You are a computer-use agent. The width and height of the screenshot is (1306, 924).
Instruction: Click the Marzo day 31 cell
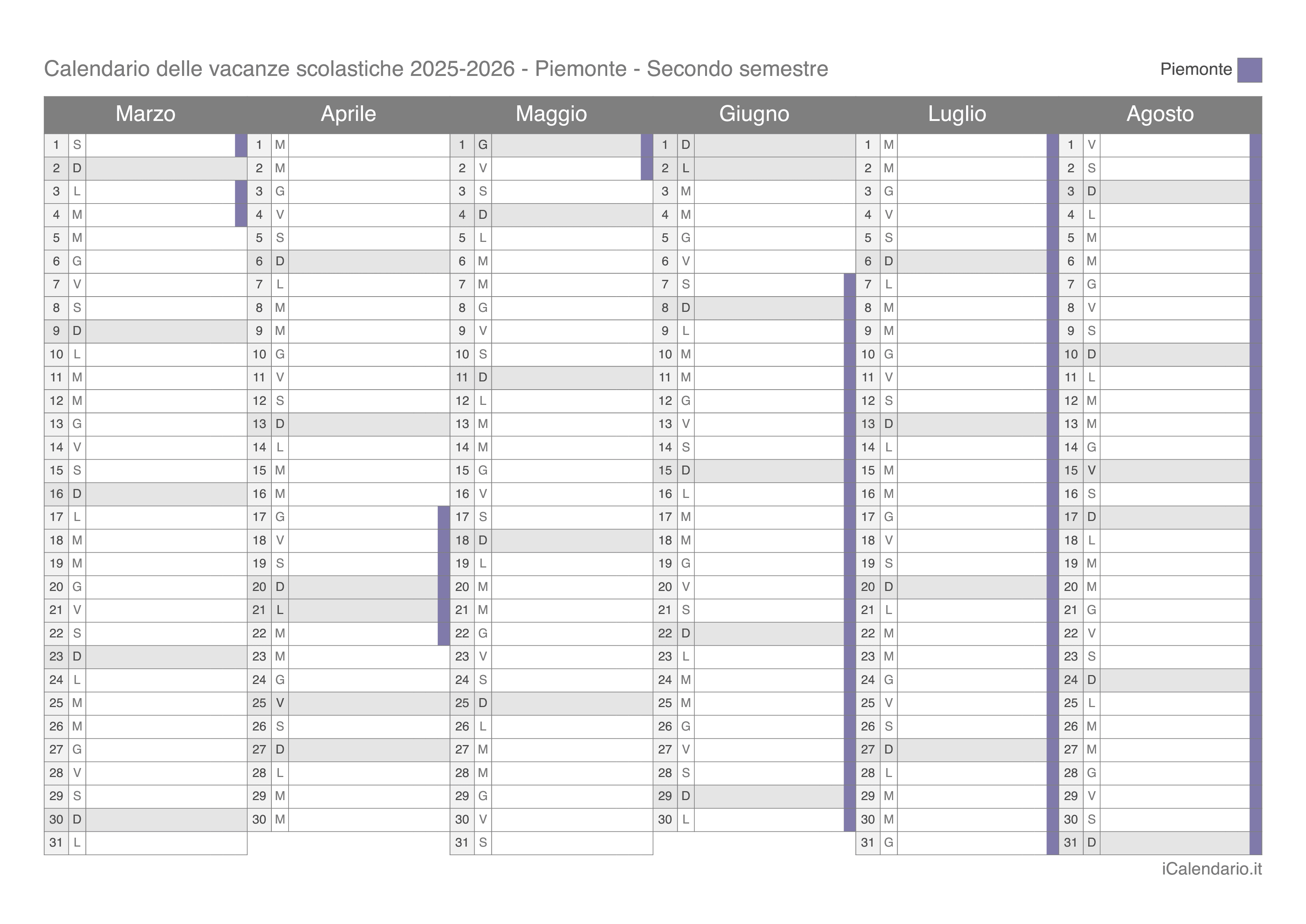click(146, 843)
